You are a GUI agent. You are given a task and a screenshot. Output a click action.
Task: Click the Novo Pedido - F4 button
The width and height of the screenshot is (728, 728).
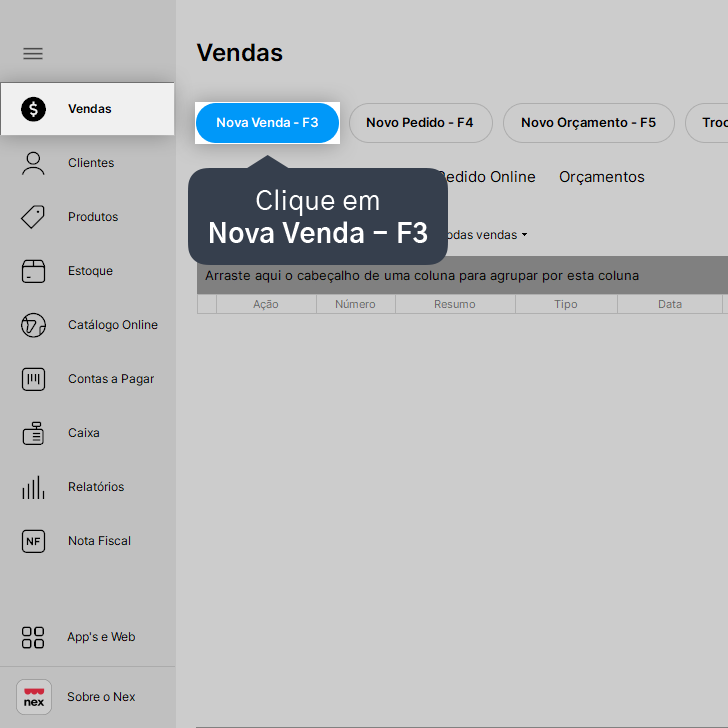420,123
